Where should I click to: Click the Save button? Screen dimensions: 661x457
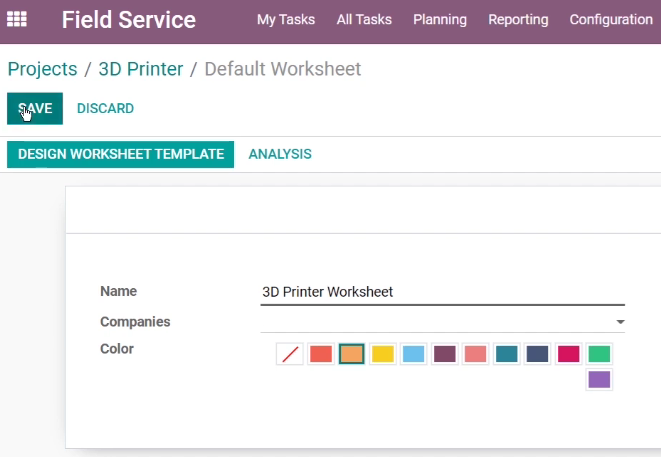click(35, 108)
